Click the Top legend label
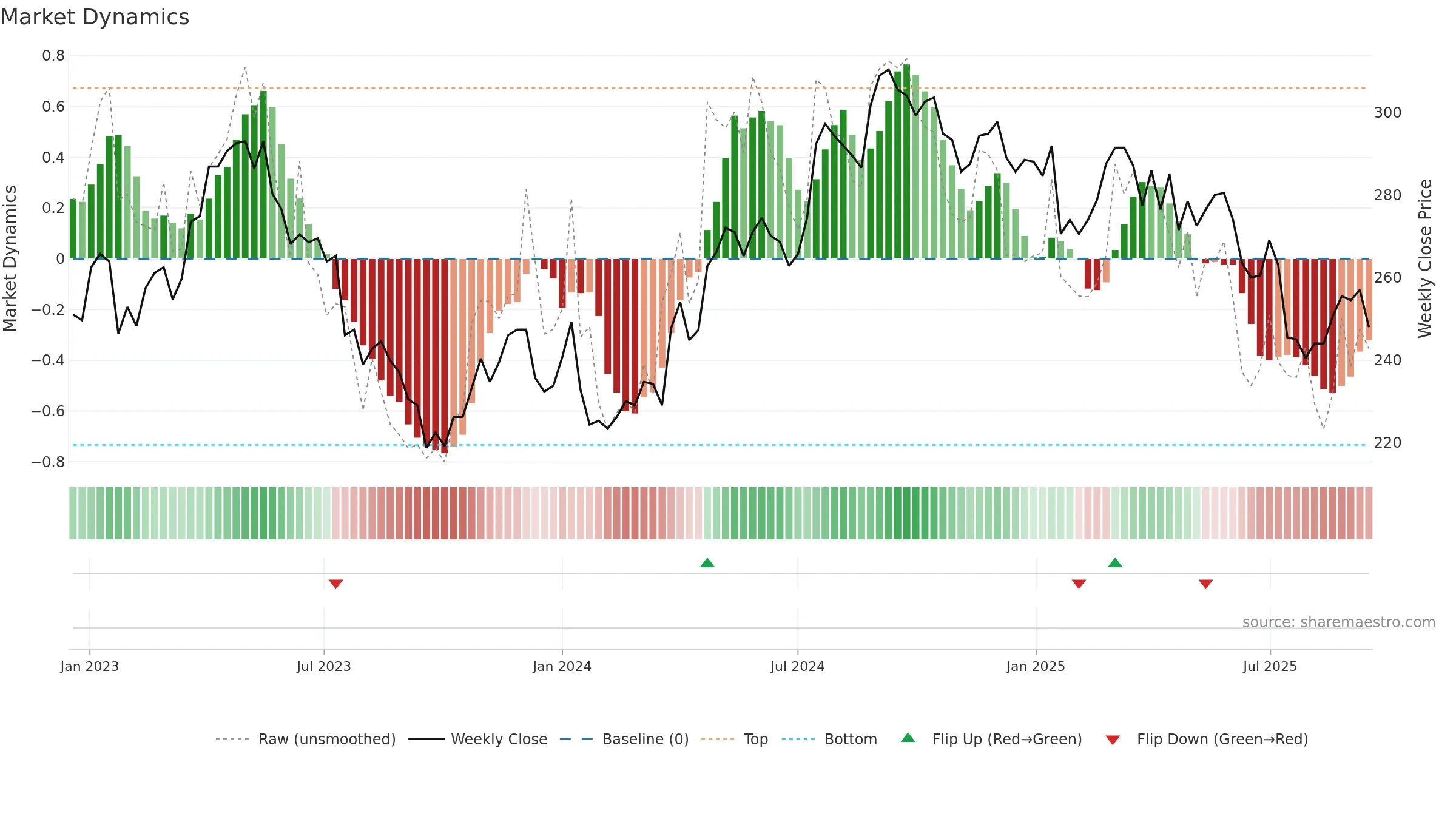The height and width of the screenshot is (819, 1456). pyautogui.click(x=756, y=739)
